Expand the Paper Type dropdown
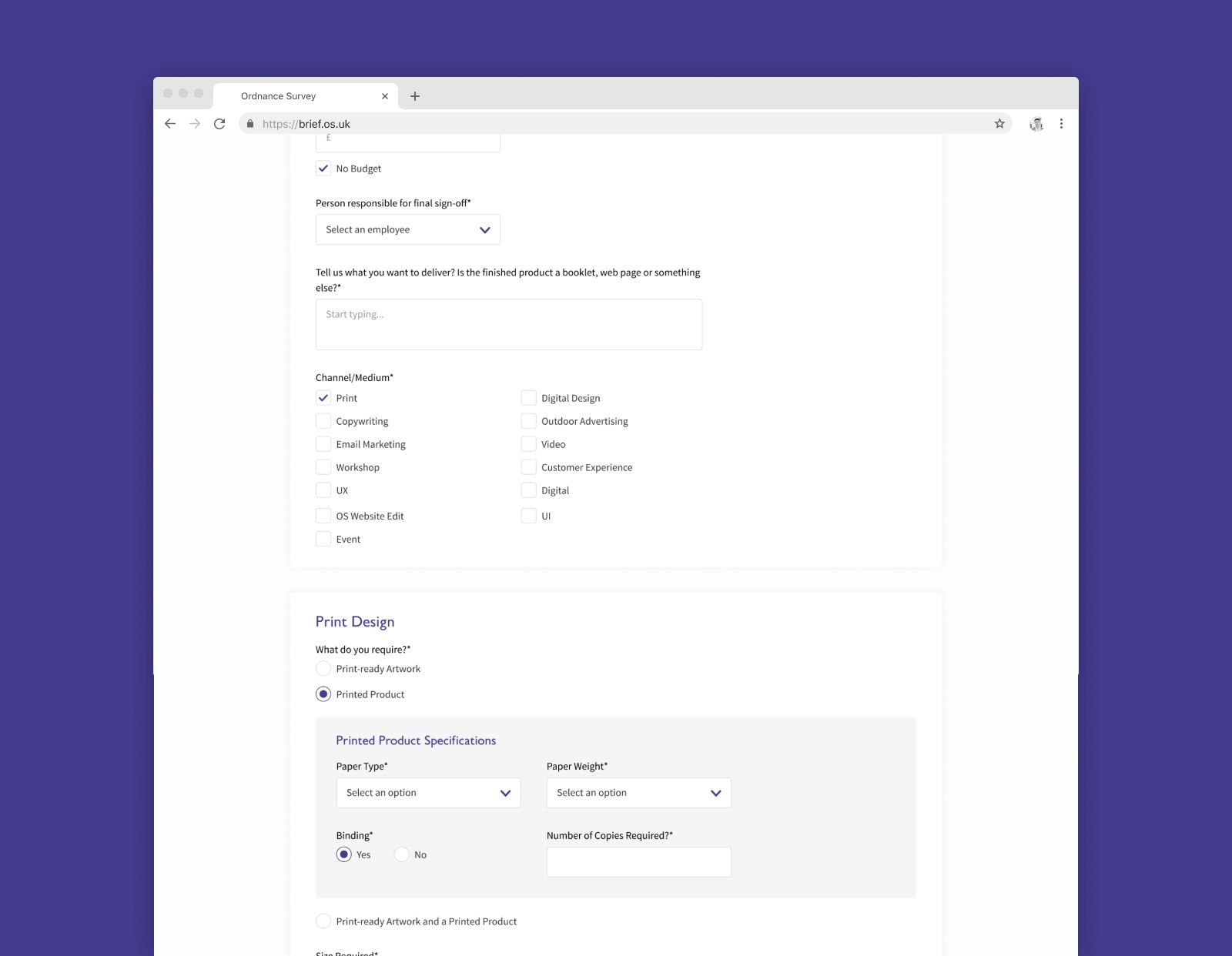Screen dimensions: 1232x956 [428, 793]
